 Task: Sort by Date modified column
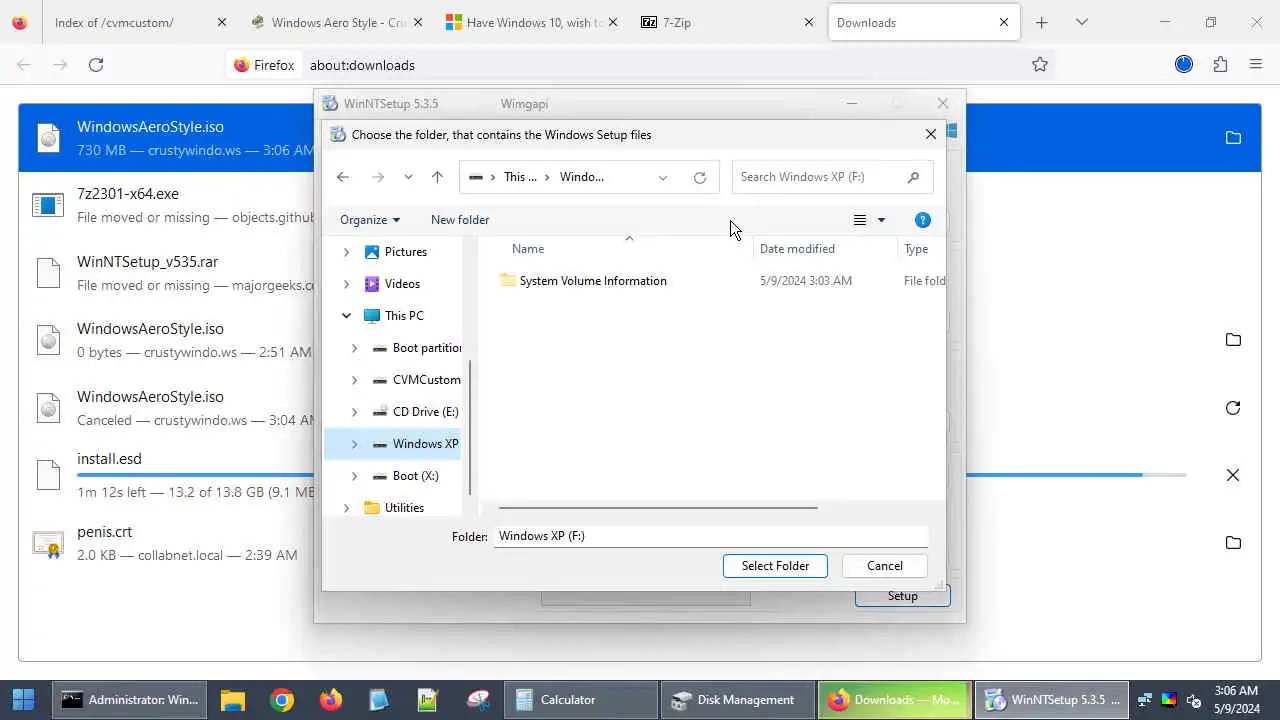(797, 249)
